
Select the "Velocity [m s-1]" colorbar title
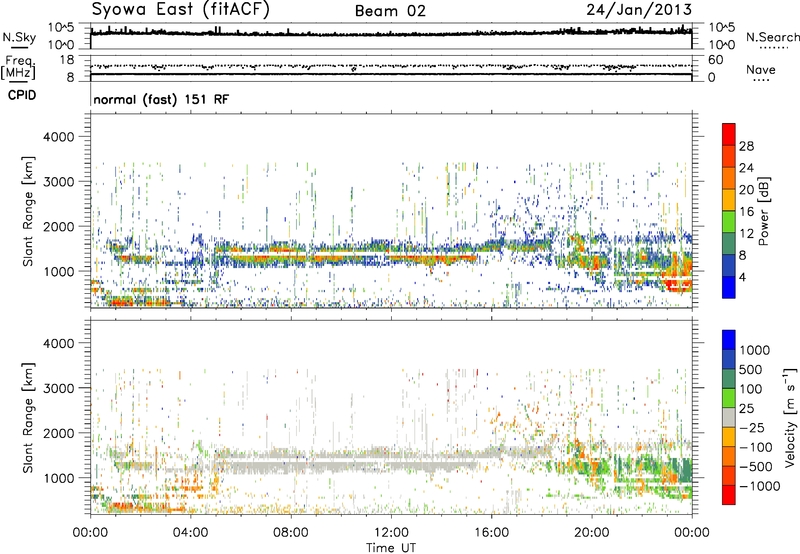(790, 416)
